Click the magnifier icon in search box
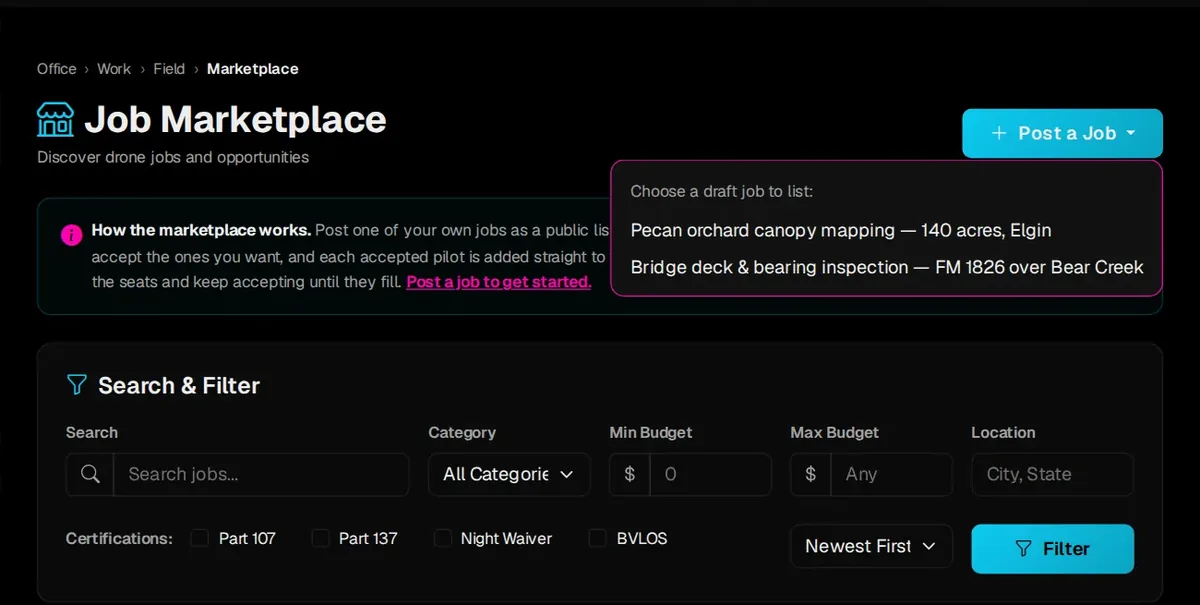 point(90,474)
